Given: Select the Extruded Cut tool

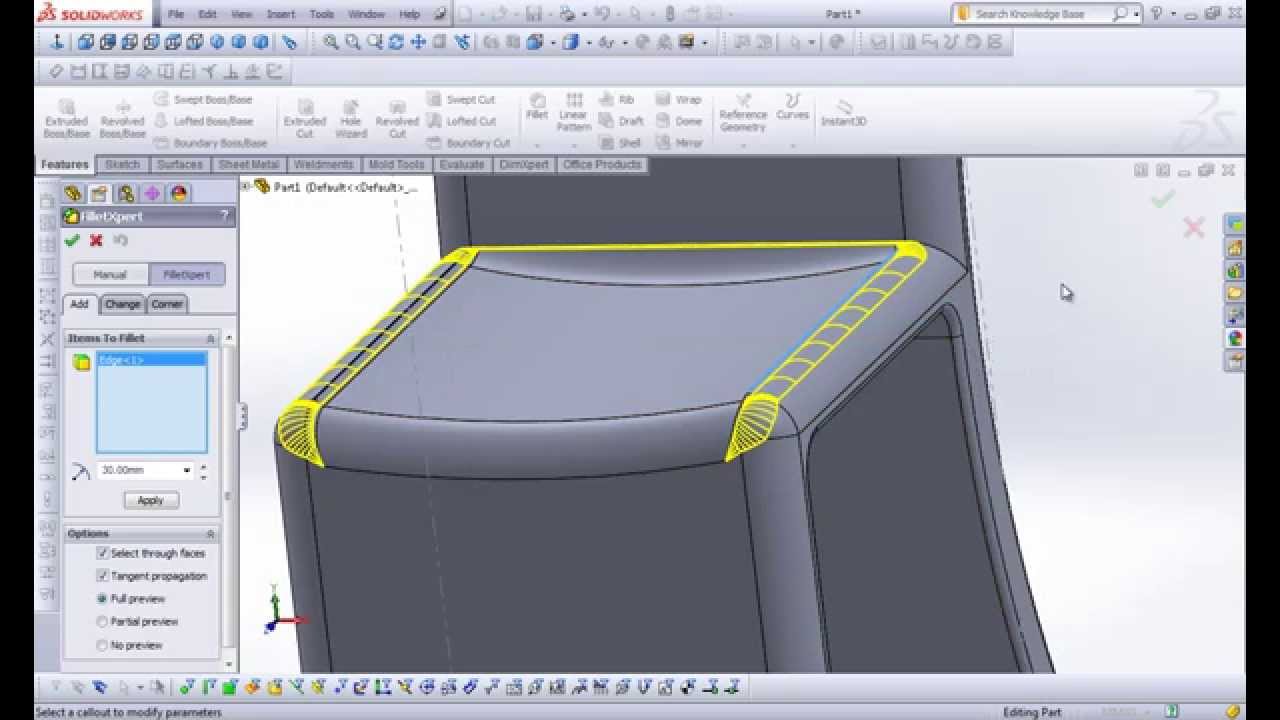Looking at the screenshot, I should click(305, 119).
